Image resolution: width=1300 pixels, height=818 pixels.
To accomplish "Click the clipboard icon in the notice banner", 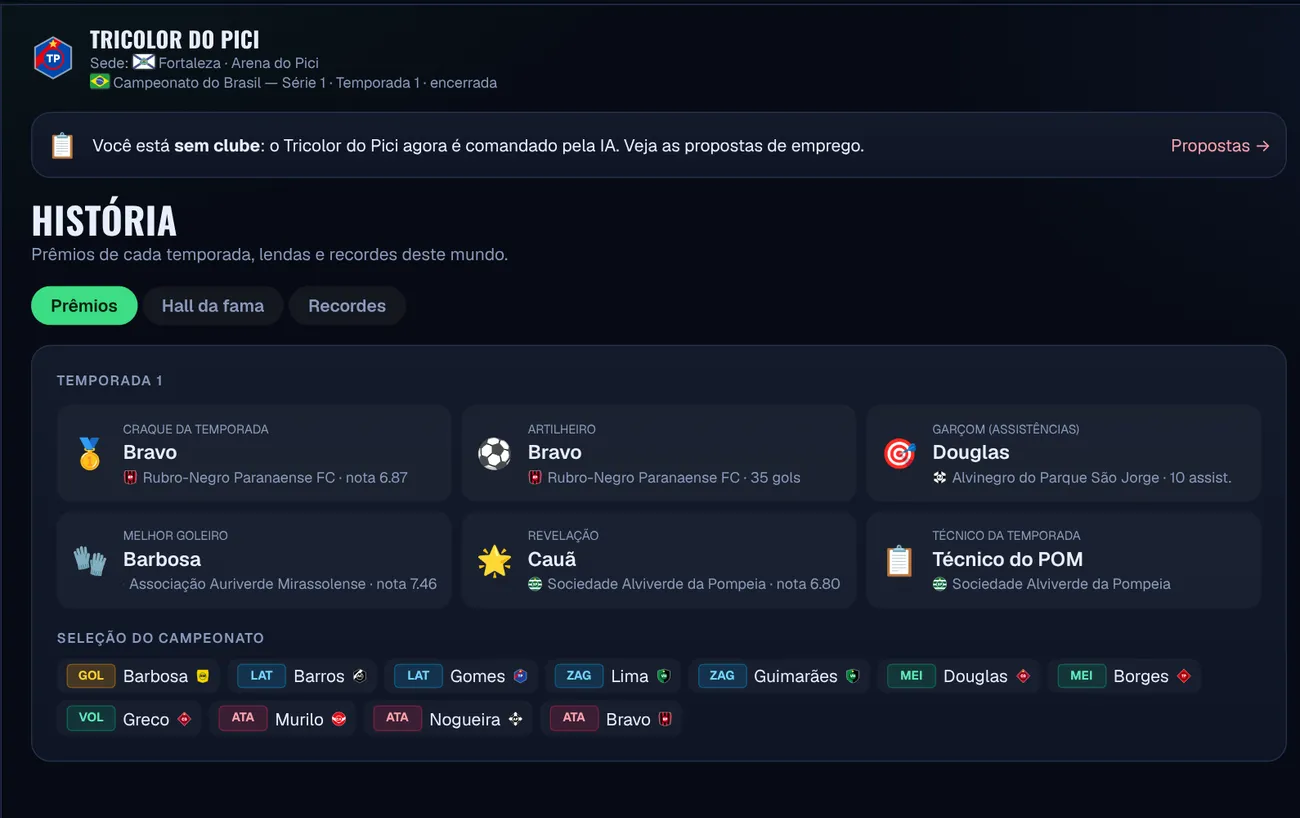I will pos(62,146).
